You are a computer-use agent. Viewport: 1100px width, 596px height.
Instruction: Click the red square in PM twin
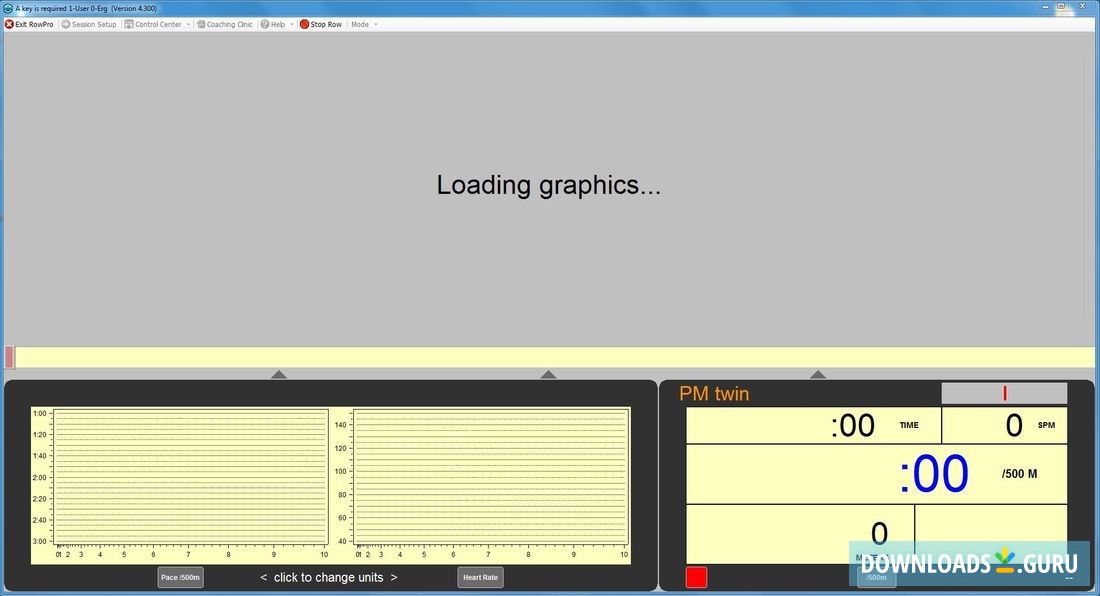697,577
